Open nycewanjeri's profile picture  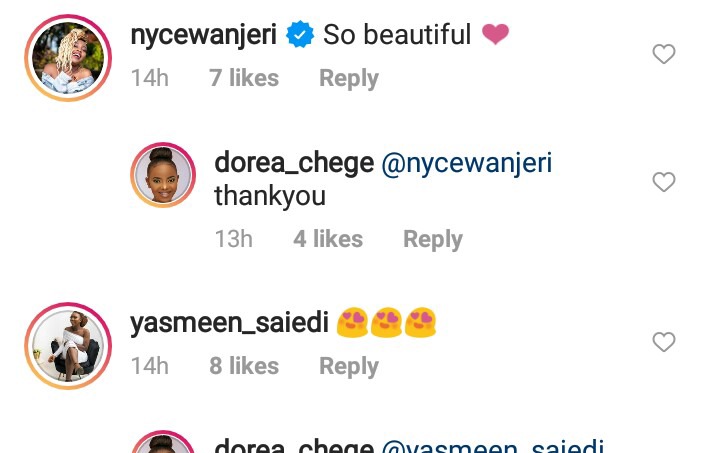(x=68, y=58)
